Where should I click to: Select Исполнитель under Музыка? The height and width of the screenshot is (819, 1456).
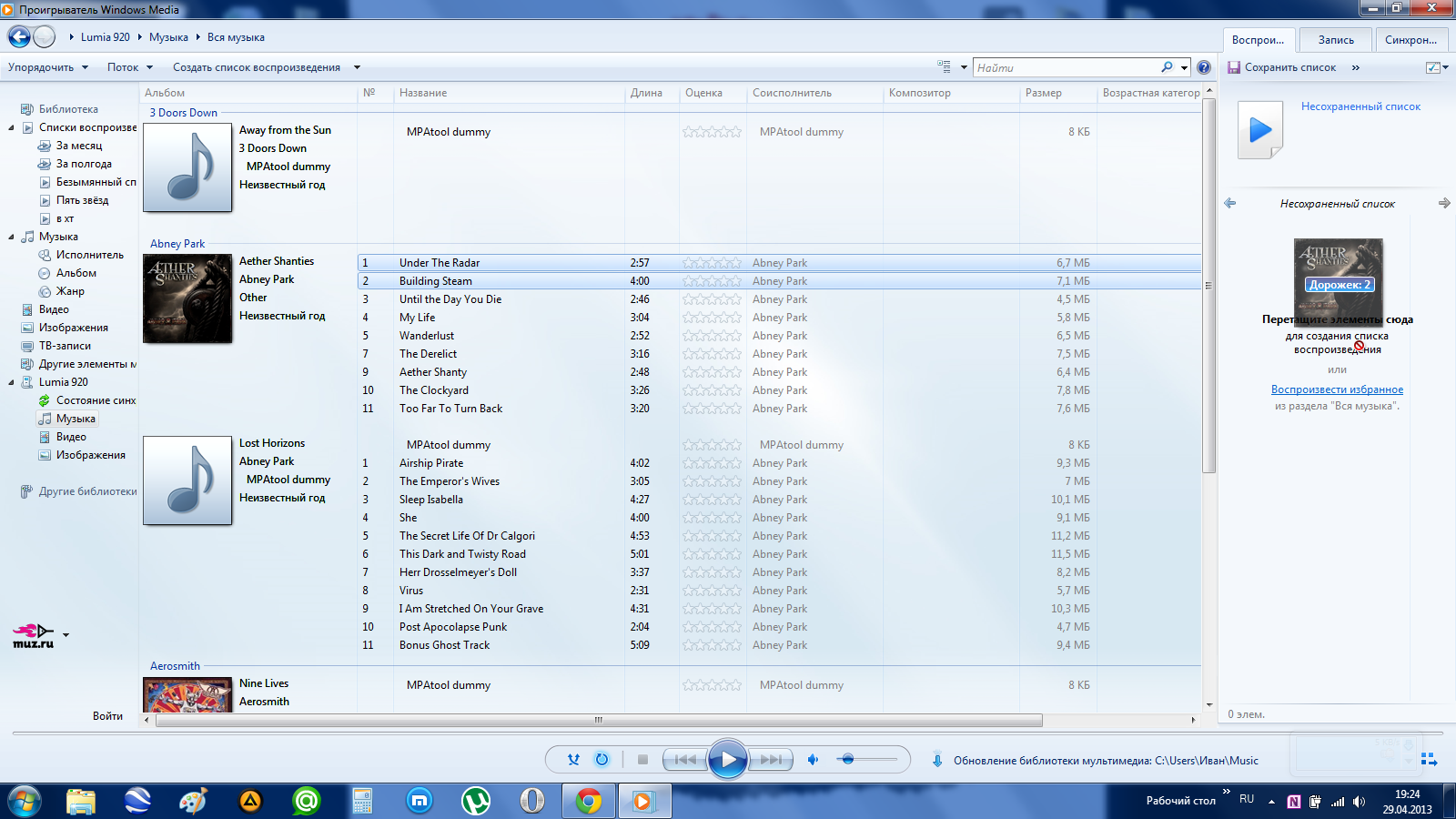click(x=89, y=255)
